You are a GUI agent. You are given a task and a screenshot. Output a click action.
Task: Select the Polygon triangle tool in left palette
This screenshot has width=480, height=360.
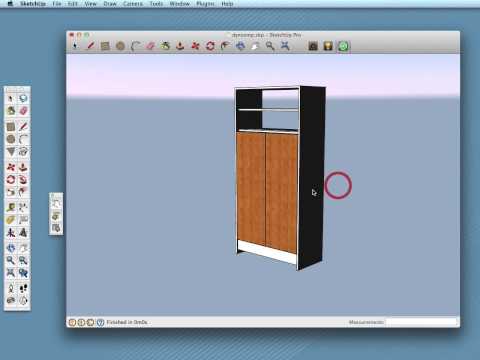coord(11,152)
